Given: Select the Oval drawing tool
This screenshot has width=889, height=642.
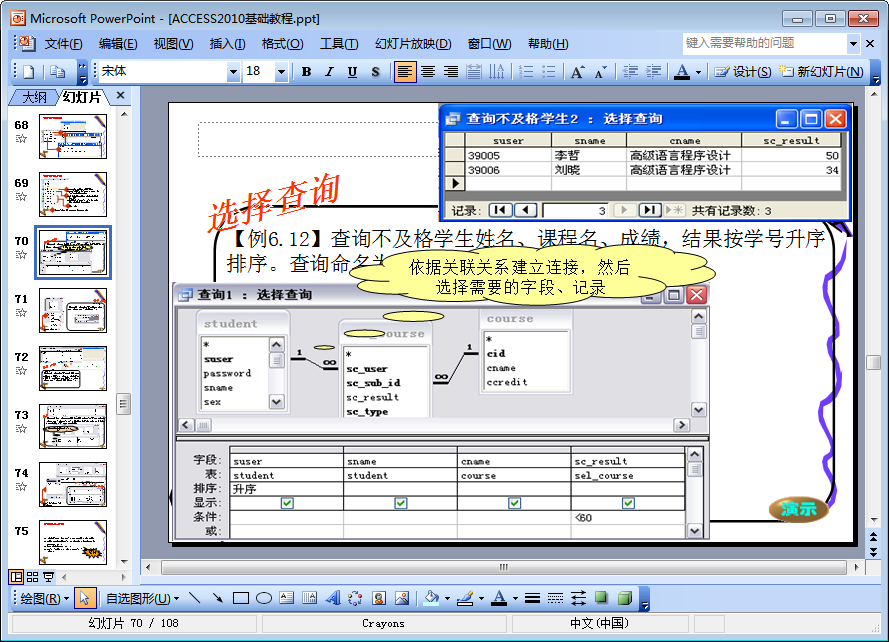Looking at the screenshot, I should click(264, 598).
